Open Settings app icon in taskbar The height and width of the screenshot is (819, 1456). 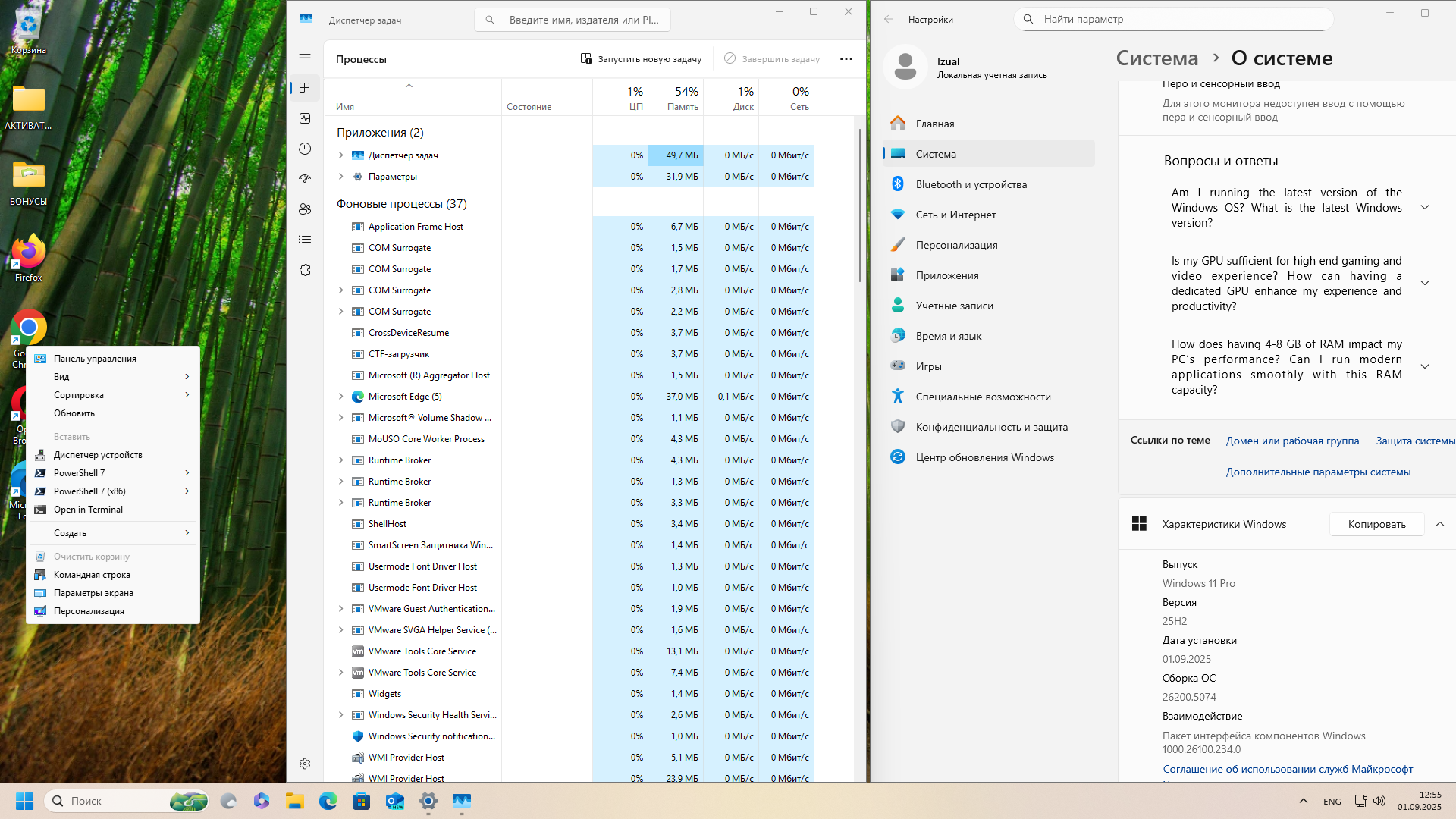(428, 801)
